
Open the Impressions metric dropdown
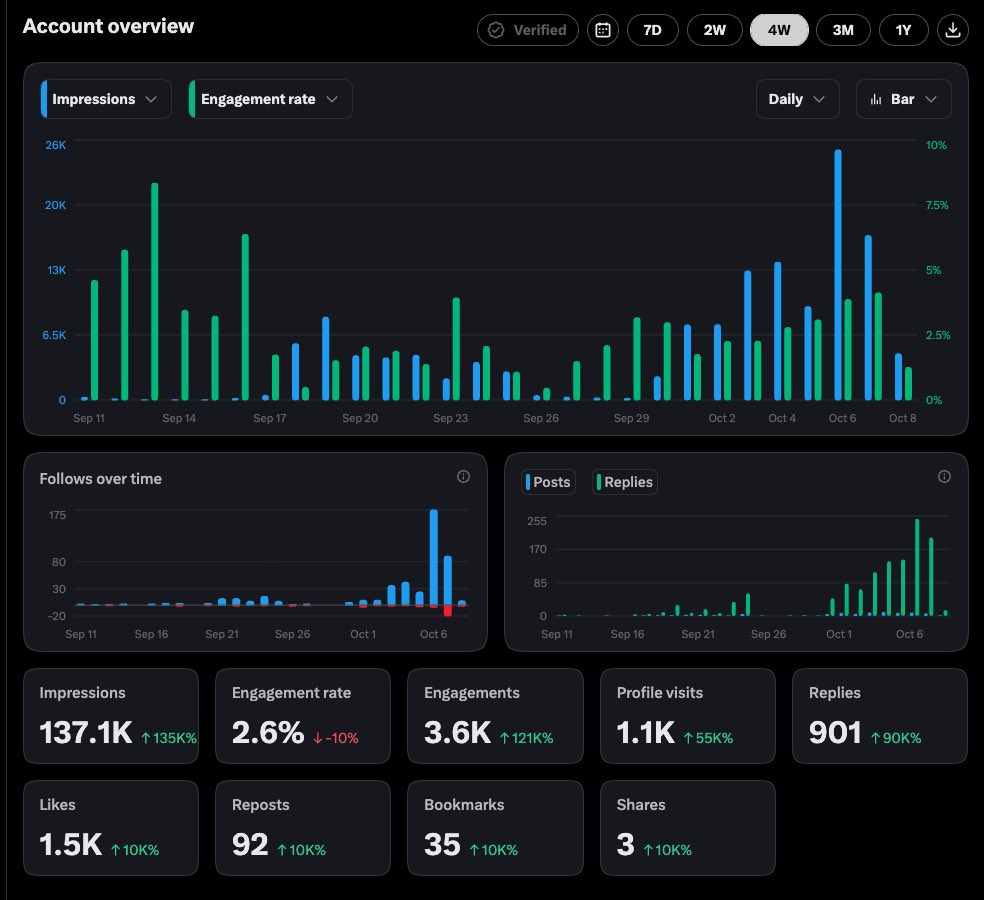tap(105, 99)
